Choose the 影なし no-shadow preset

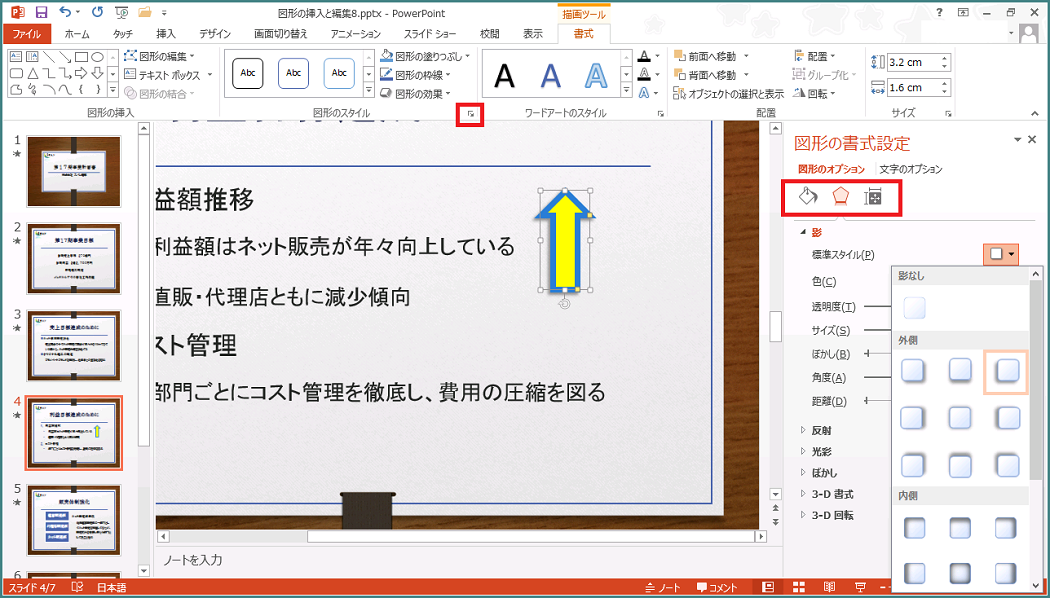[914, 308]
